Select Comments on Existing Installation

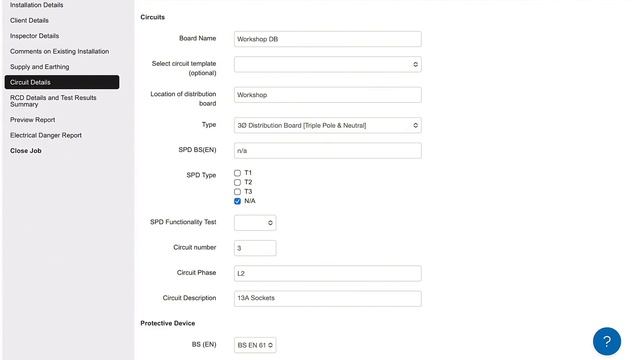click(60, 51)
